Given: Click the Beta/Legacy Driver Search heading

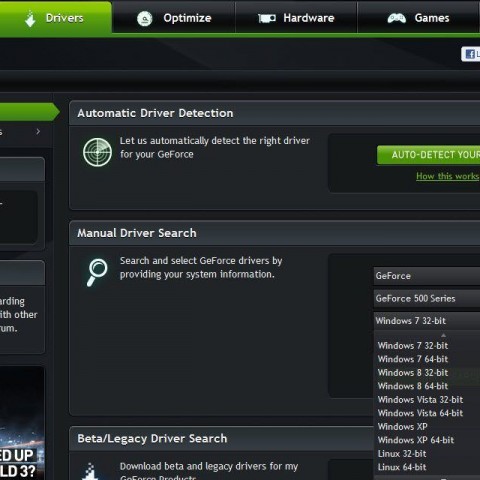Looking at the screenshot, I should [152, 438].
